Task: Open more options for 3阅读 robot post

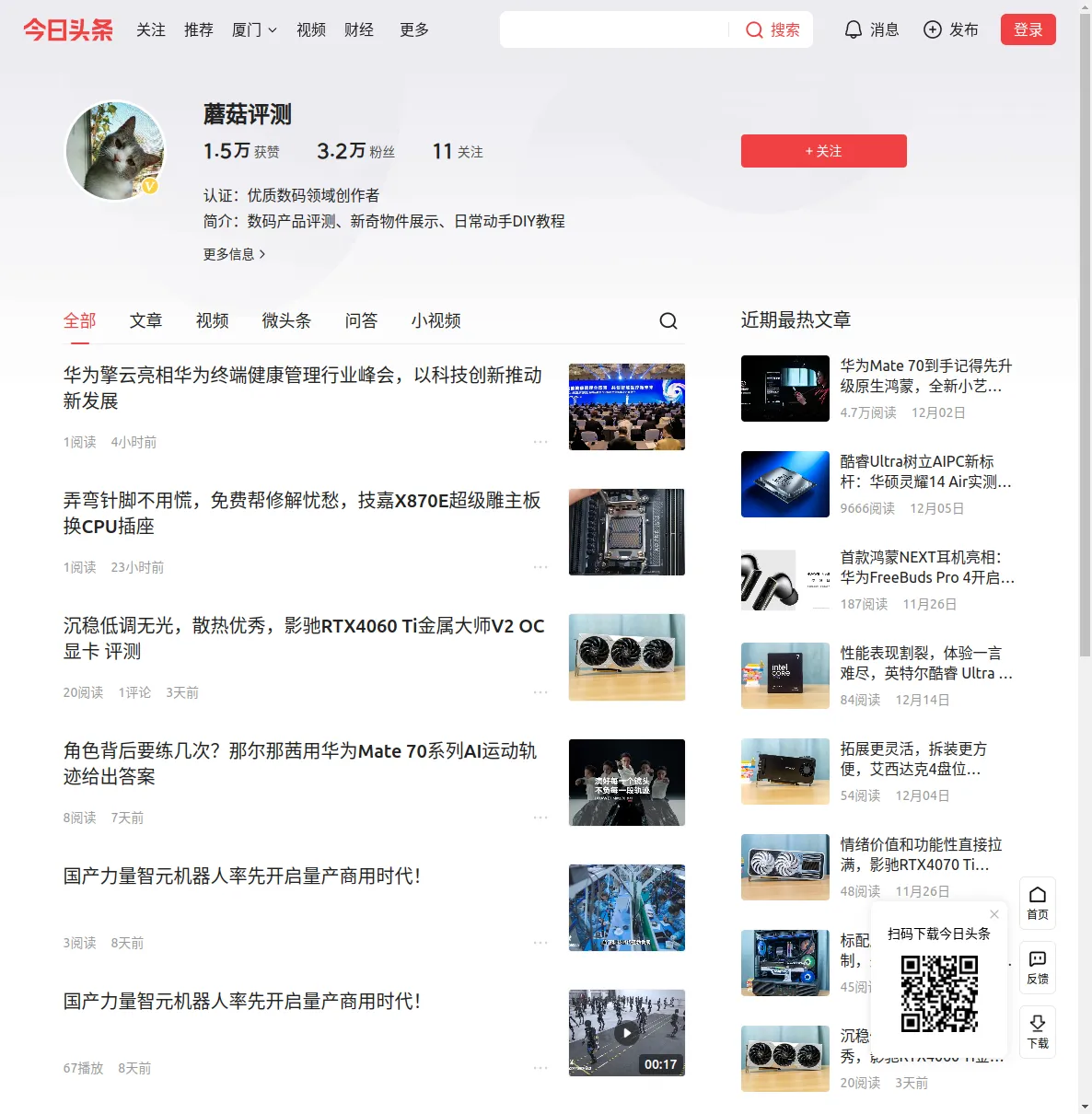Action: pyautogui.click(x=540, y=943)
